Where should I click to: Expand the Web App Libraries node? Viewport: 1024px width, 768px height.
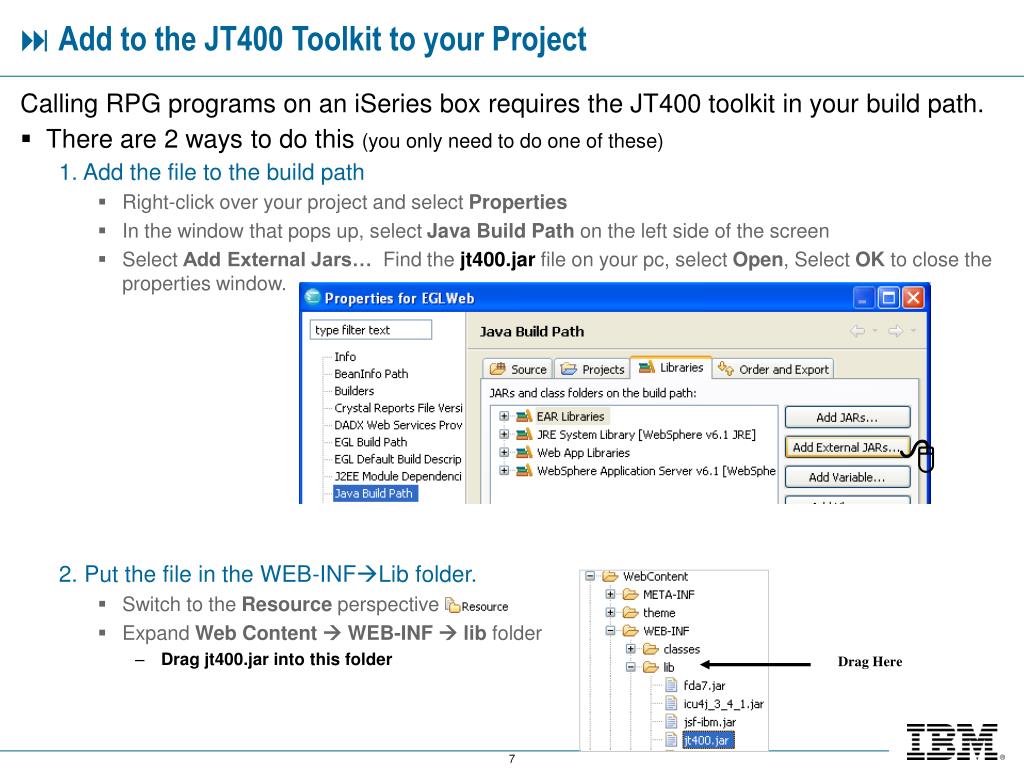pos(504,452)
